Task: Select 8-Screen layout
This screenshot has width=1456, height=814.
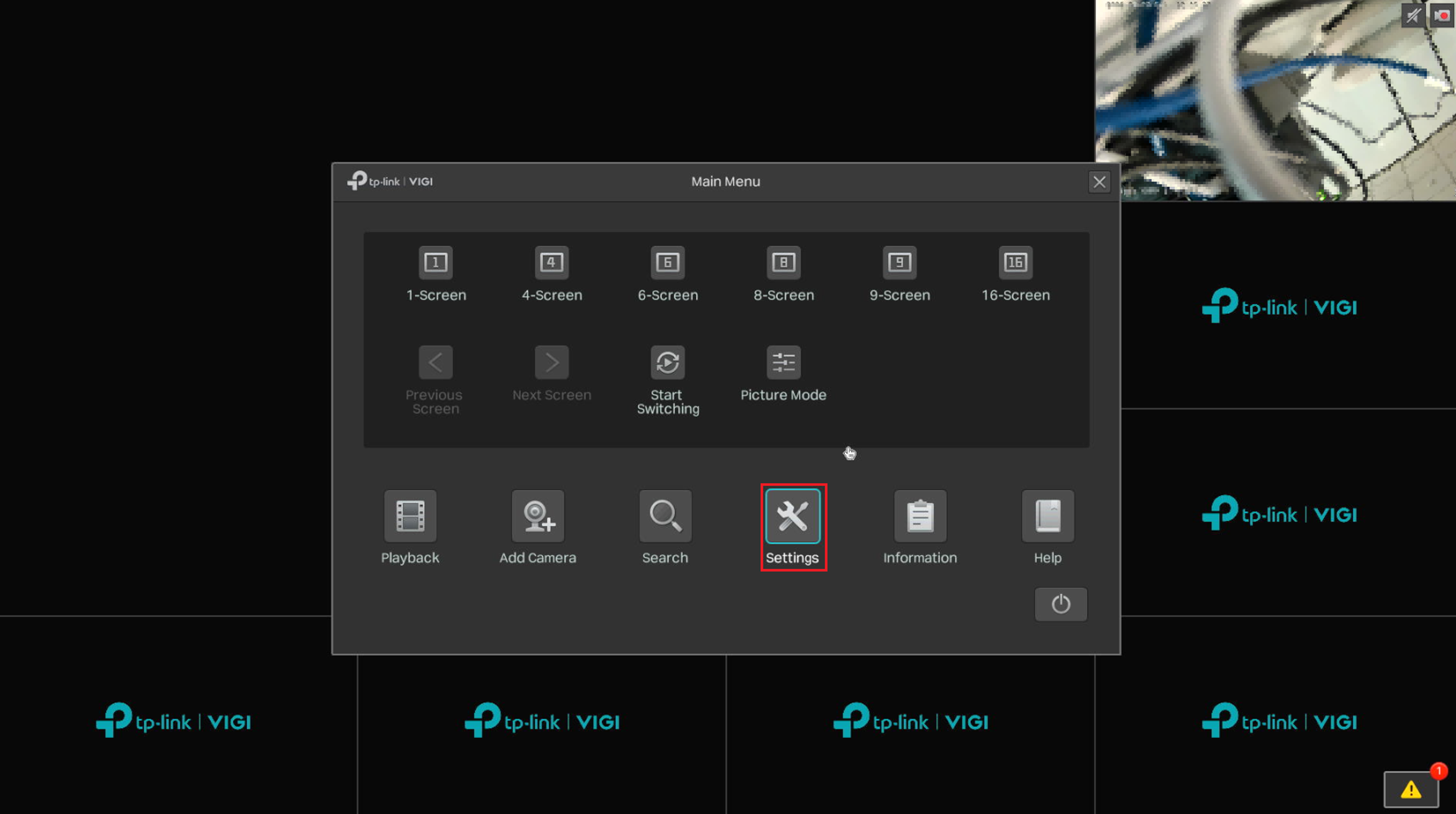Action: click(783, 263)
